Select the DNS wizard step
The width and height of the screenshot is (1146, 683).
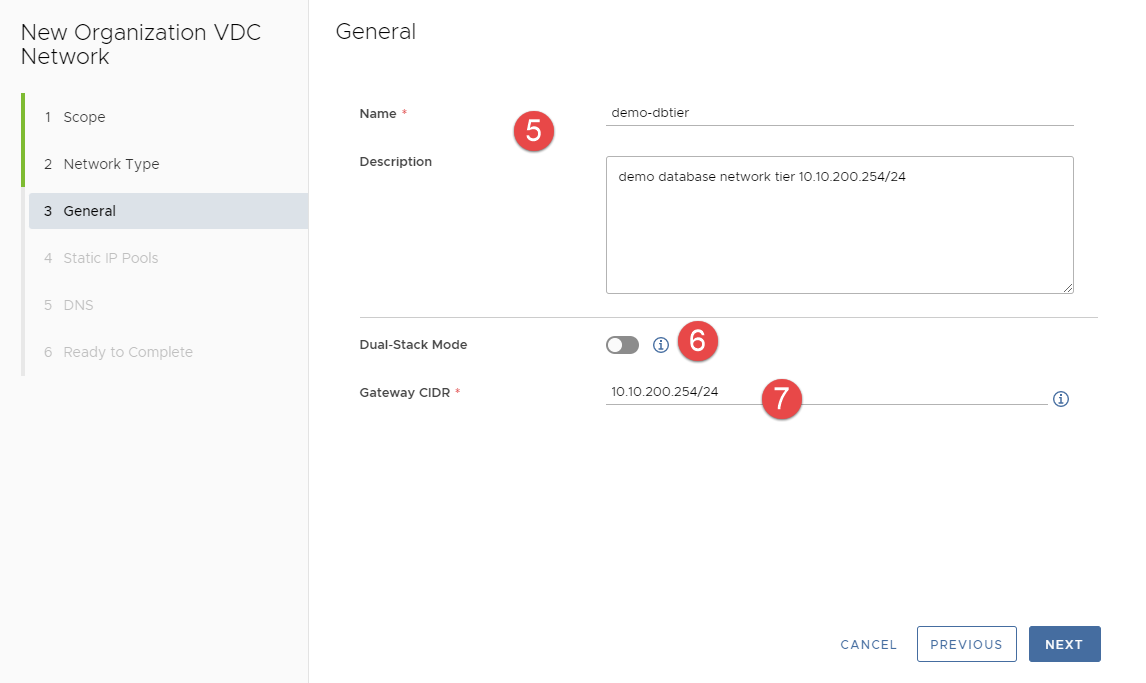(x=78, y=305)
